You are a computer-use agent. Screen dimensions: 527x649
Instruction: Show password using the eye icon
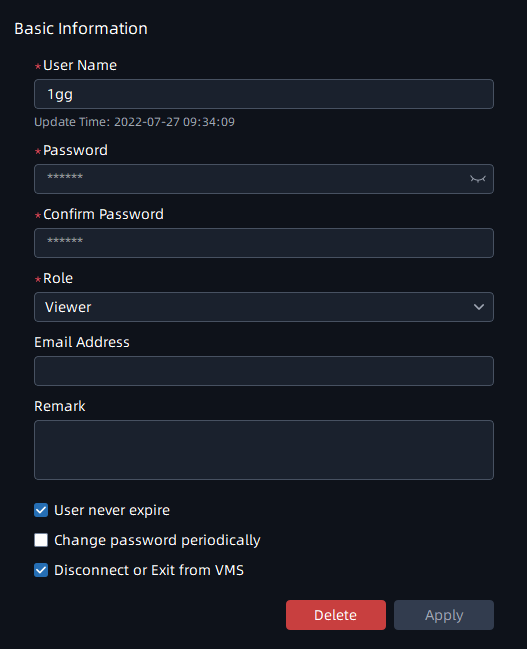pos(478,179)
